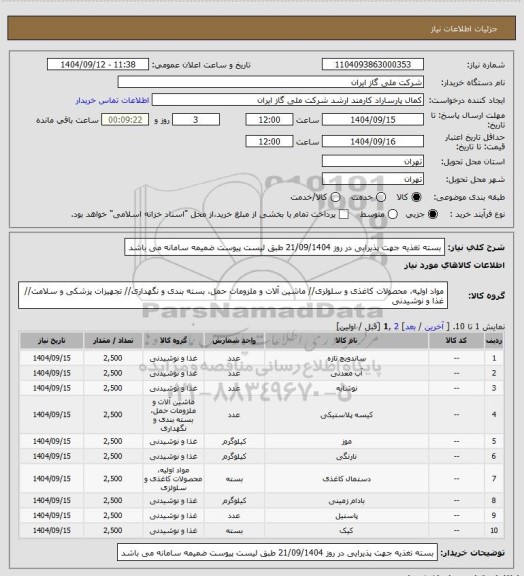Click price validity date 1404/09/16 field

pyautogui.click(x=373, y=141)
